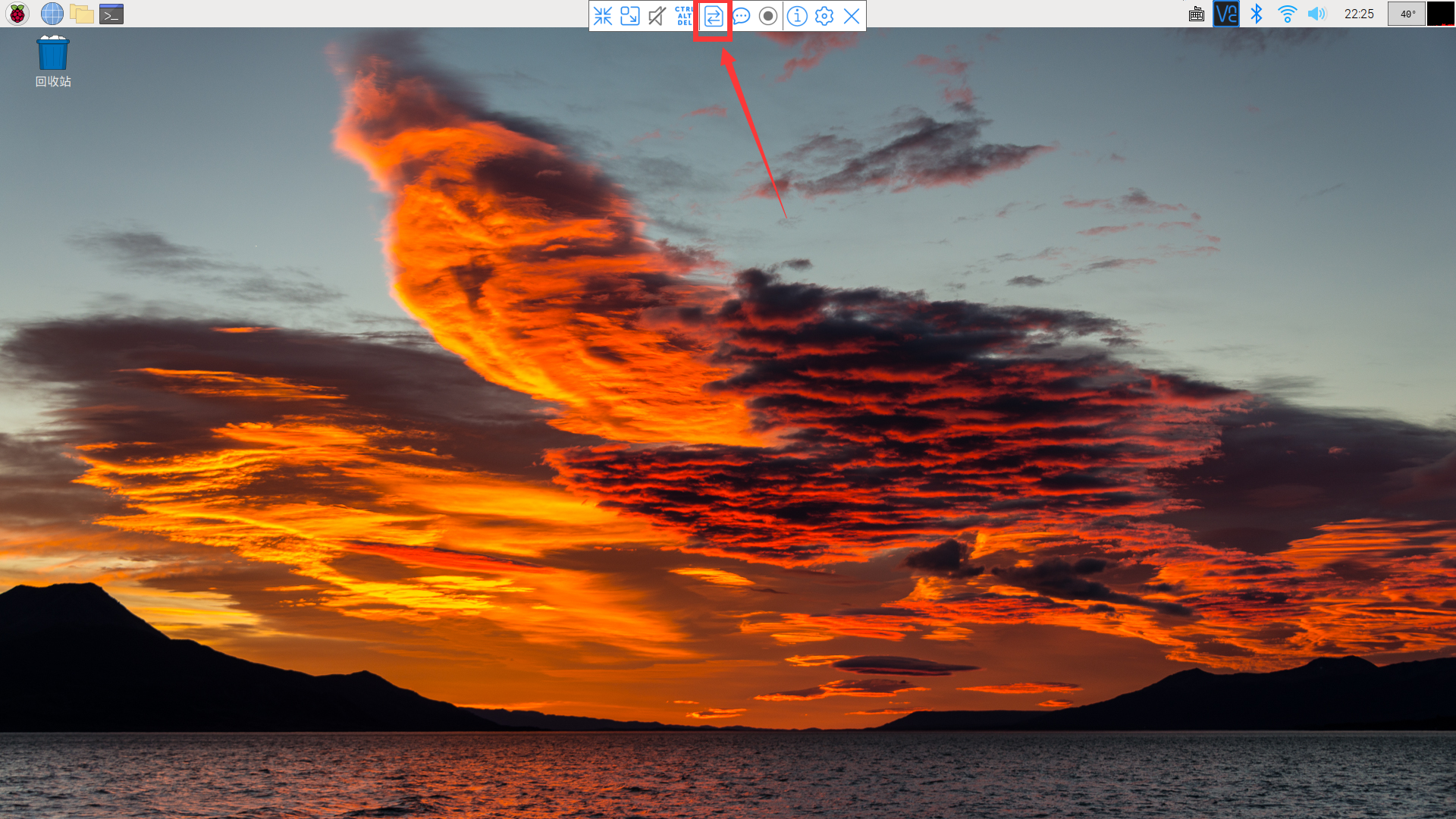Launch the terminal from the panel

111,14
